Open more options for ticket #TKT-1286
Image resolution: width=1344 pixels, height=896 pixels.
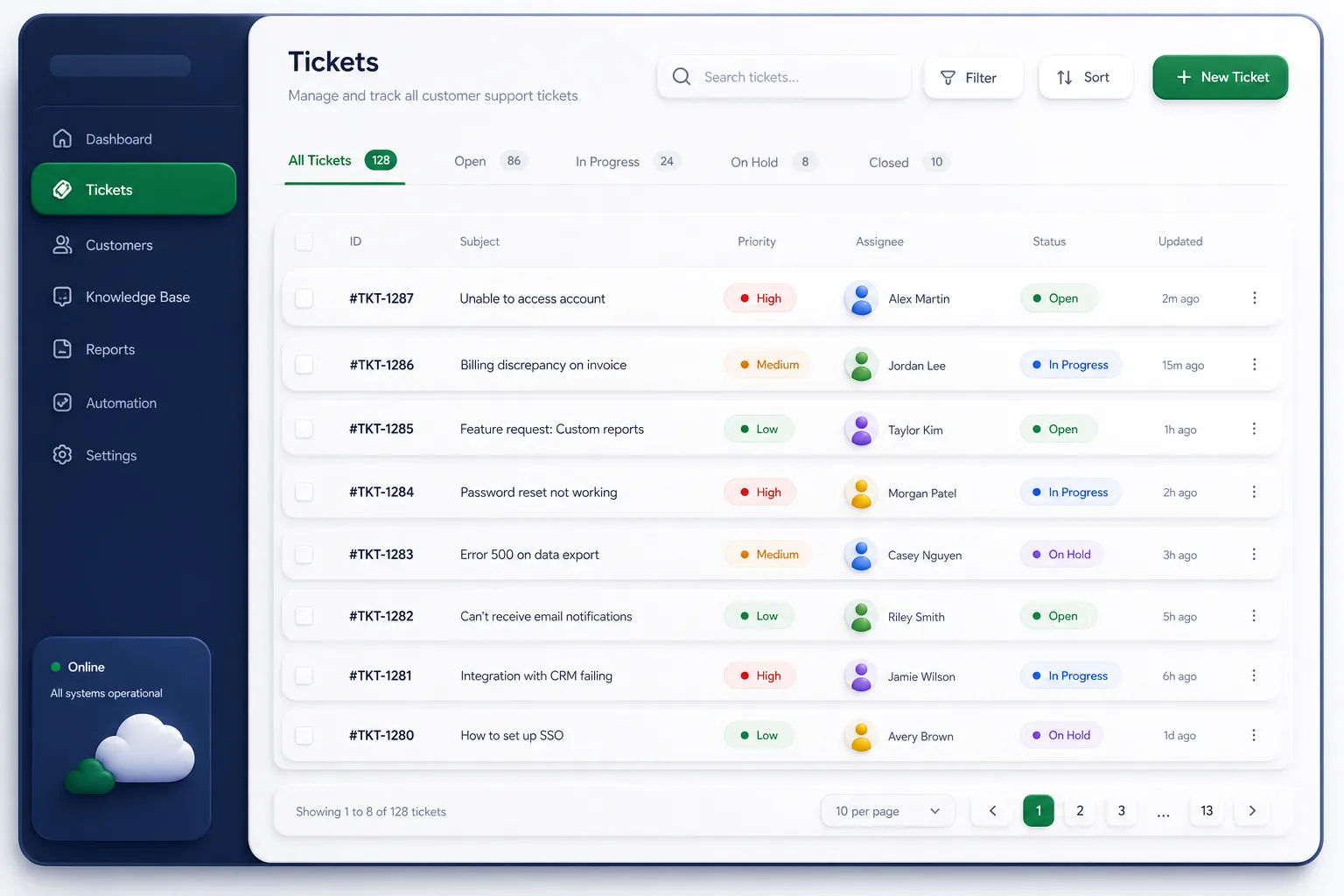(1254, 365)
